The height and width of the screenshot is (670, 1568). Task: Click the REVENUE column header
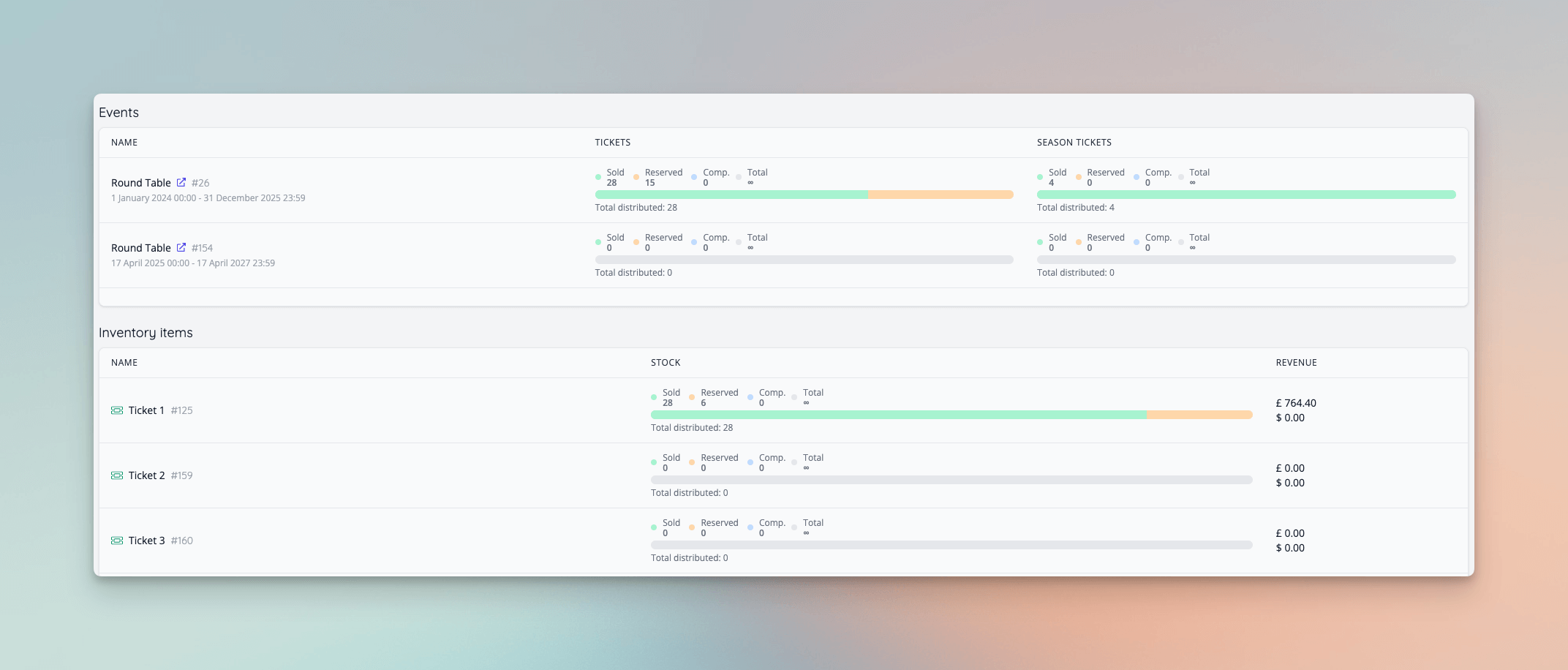tap(1296, 362)
